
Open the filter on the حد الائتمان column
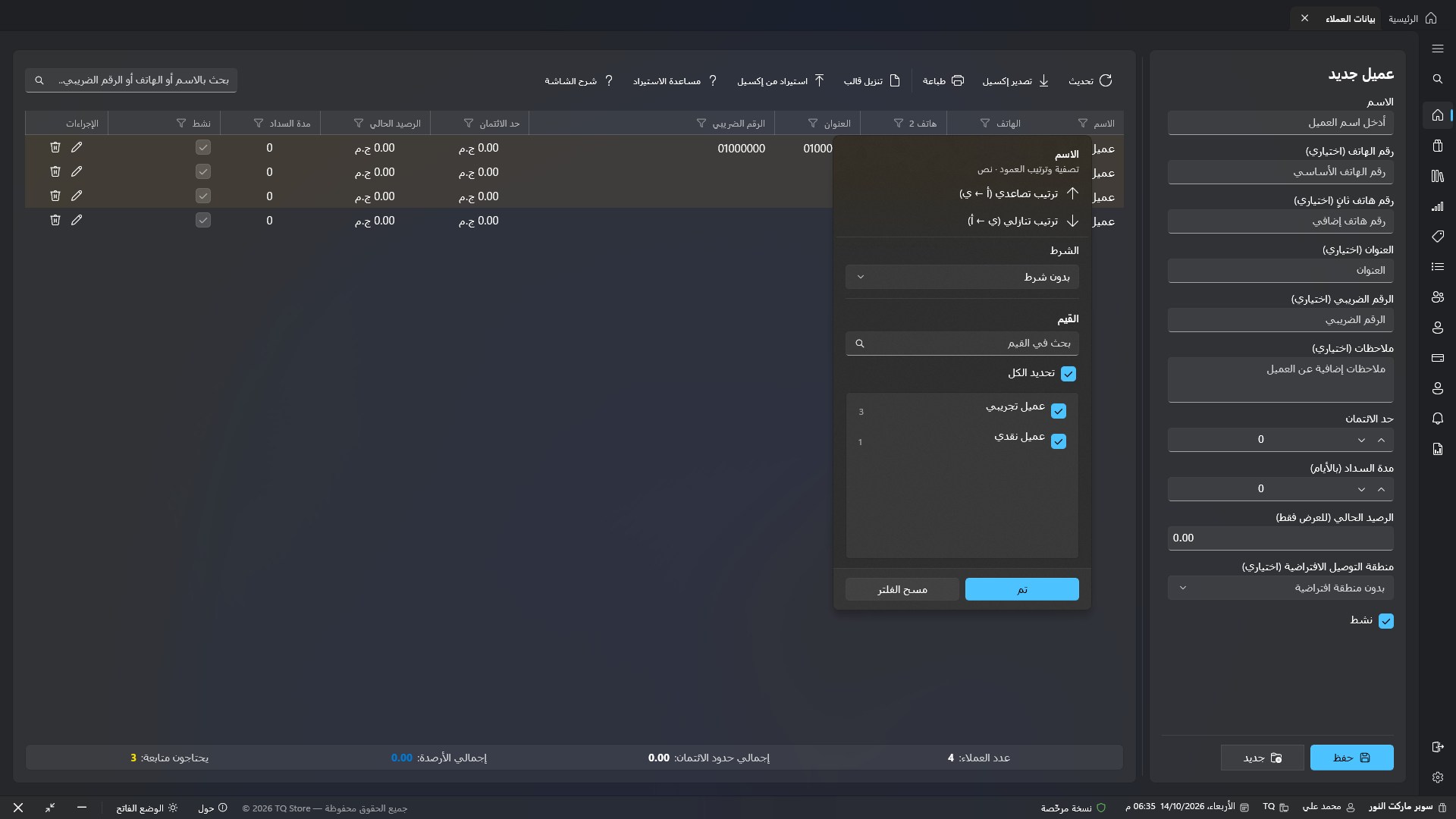tap(469, 123)
